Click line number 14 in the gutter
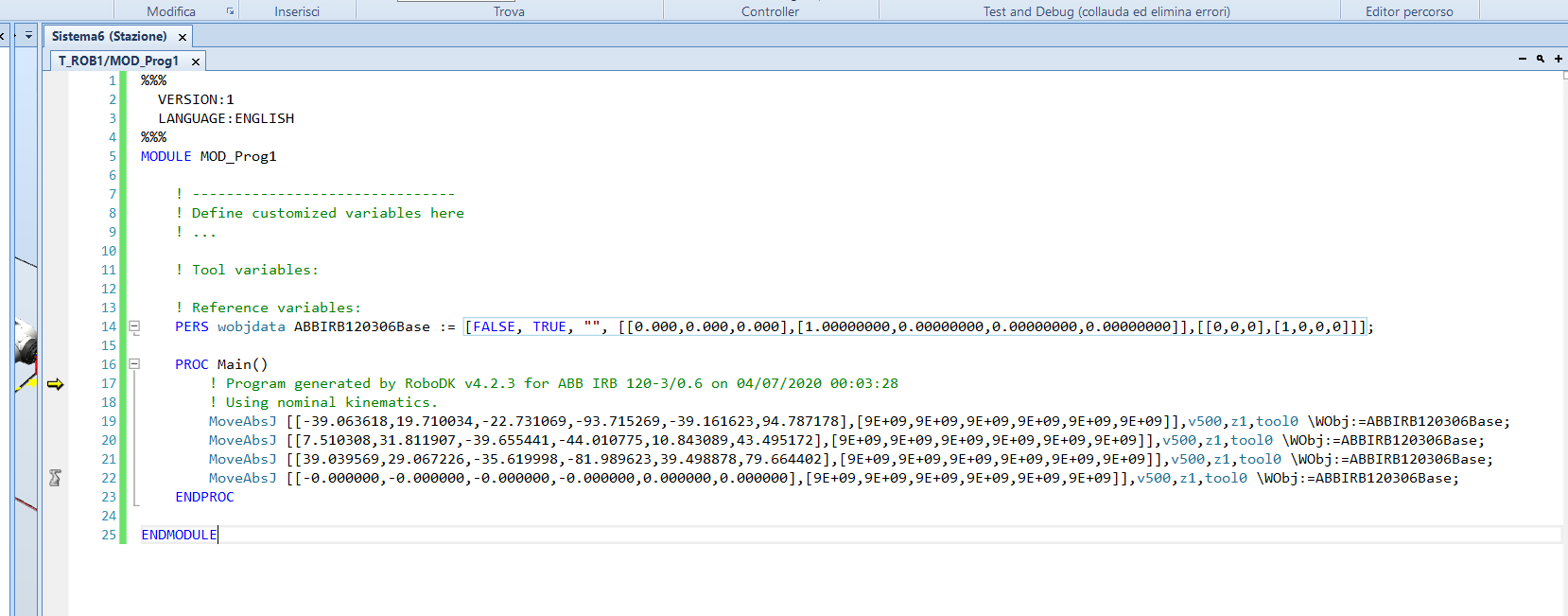This screenshot has height=616, width=1568. (x=109, y=326)
